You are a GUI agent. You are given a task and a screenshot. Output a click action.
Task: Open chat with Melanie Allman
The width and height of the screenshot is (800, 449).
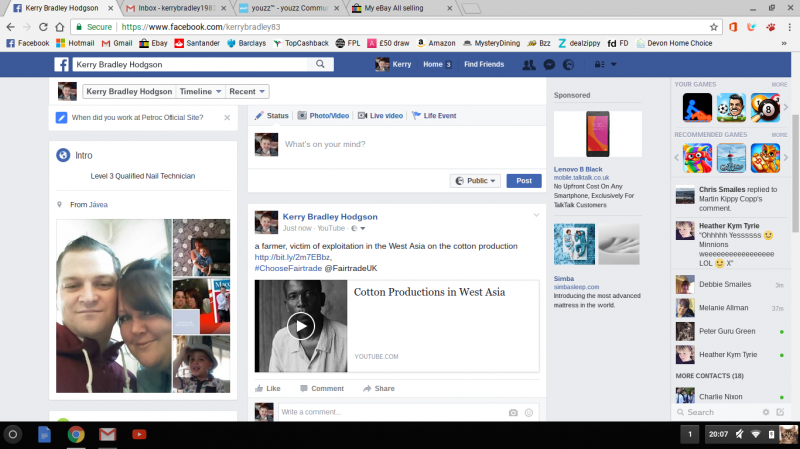730,308
